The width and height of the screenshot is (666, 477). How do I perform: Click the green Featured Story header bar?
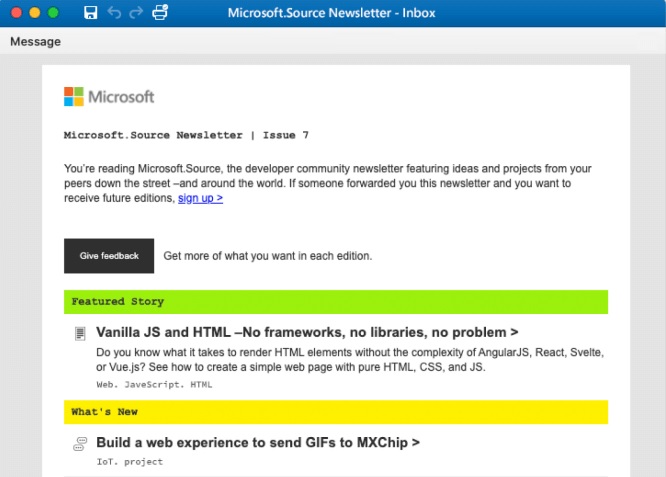point(335,301)
